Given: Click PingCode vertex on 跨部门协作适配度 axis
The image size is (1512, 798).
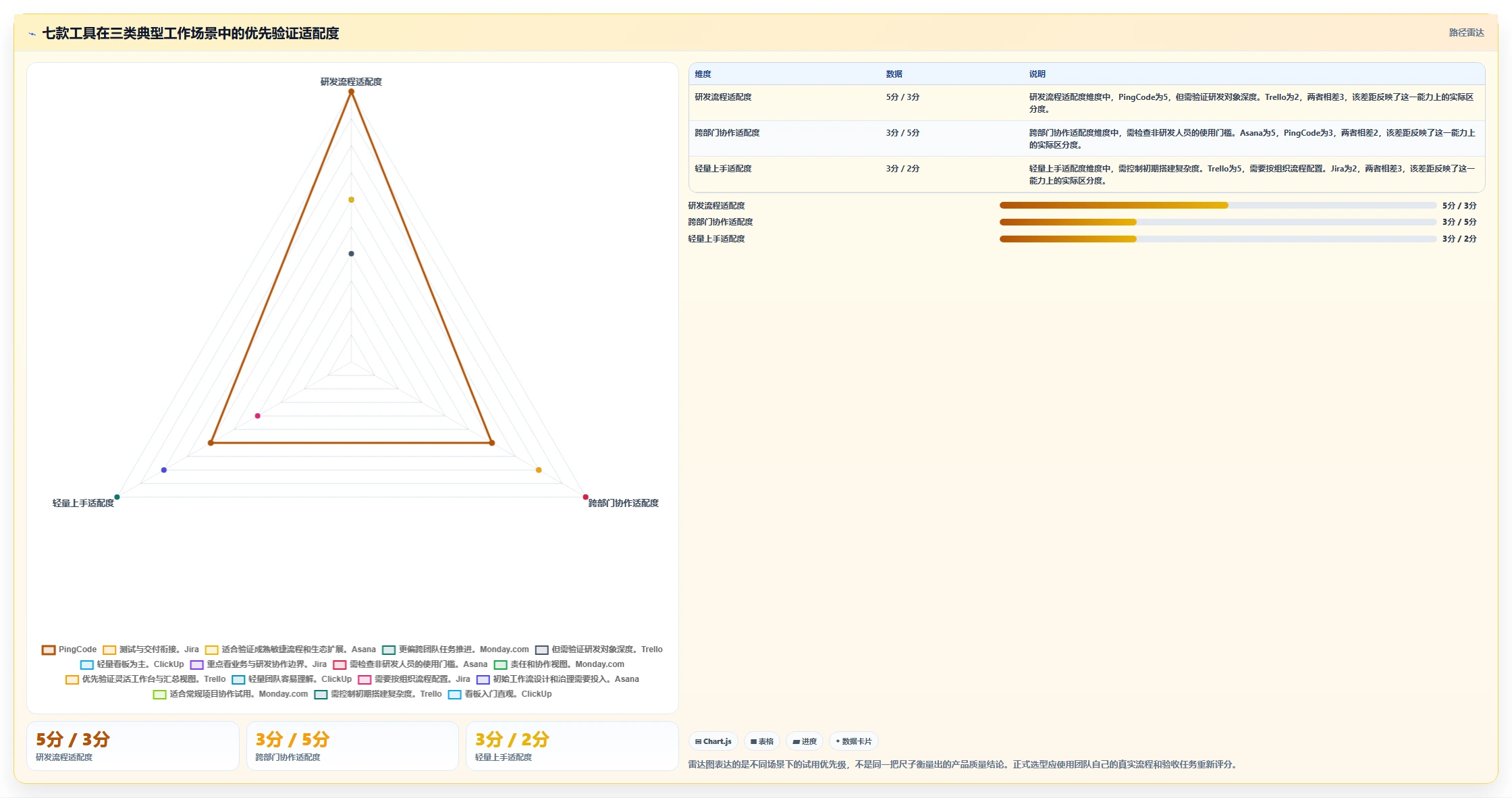Looking at the screenshot, I should click(x=492, y=443).
